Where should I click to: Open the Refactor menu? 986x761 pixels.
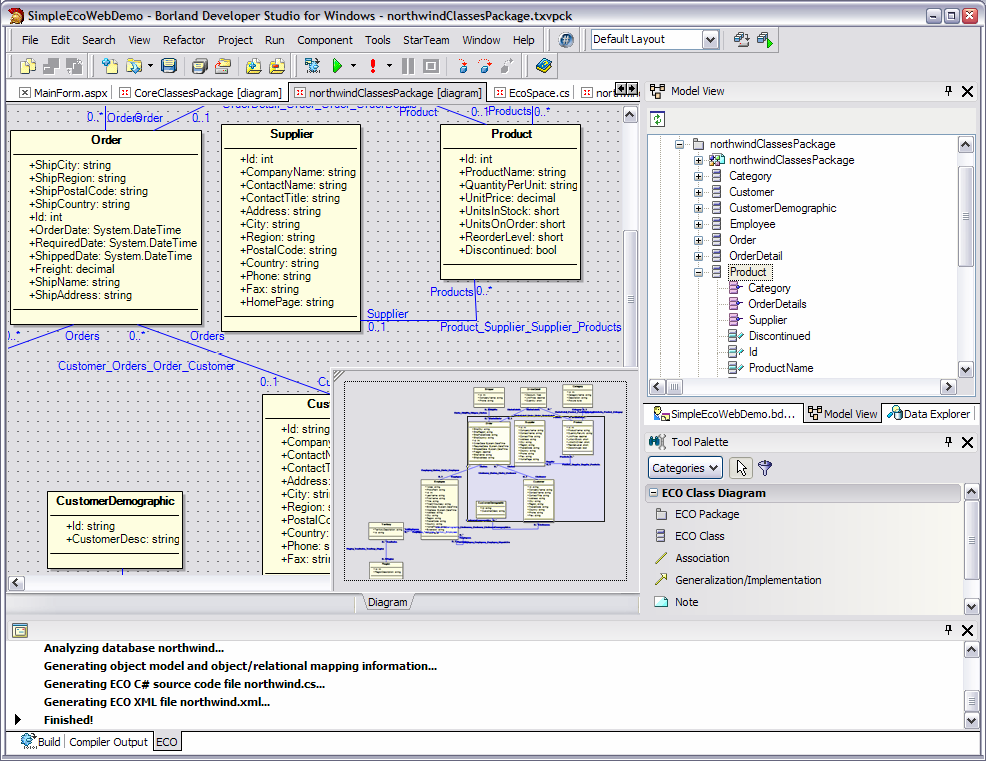pos(184,40)
